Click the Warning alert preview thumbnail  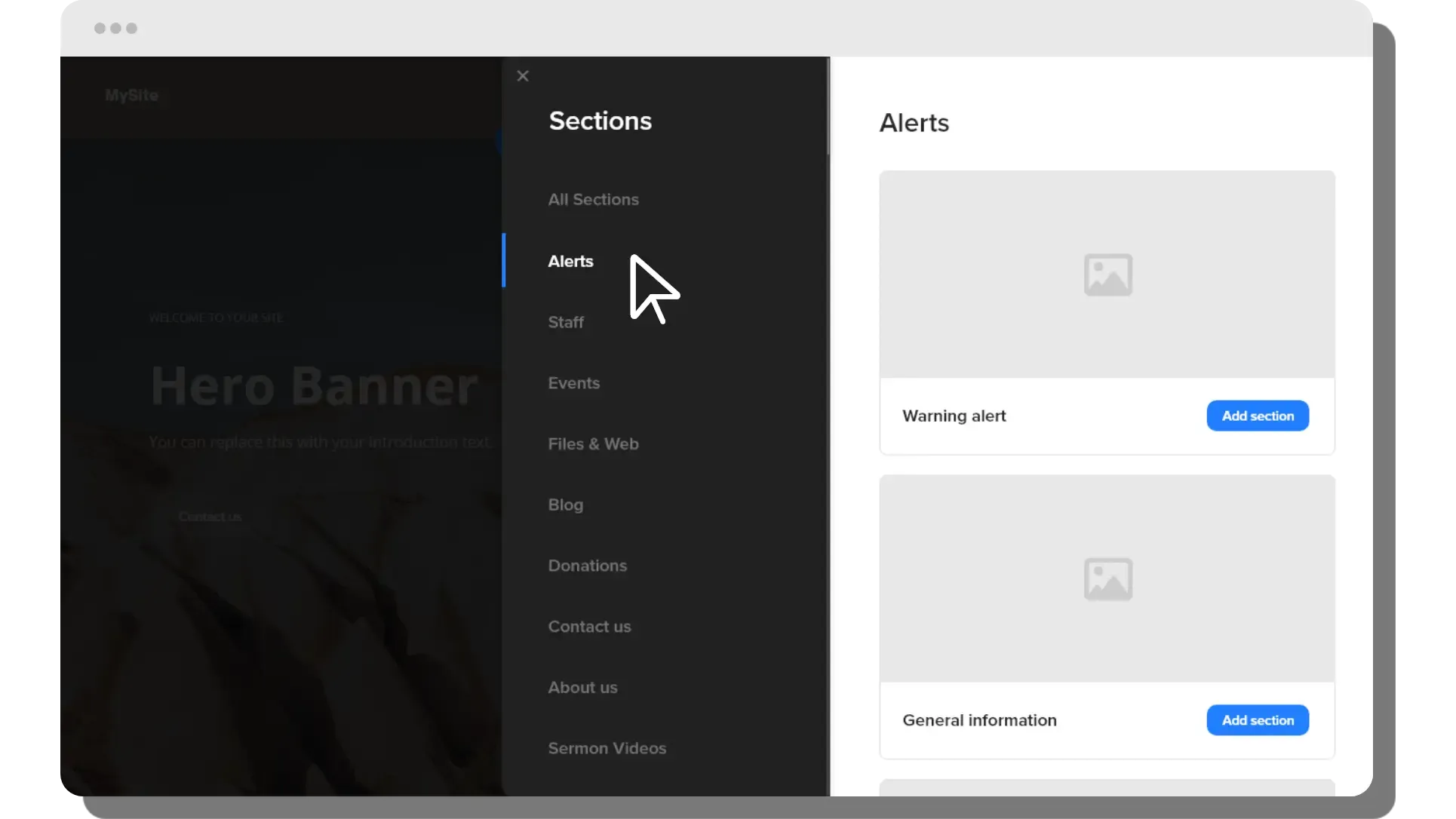coord(981,226)
